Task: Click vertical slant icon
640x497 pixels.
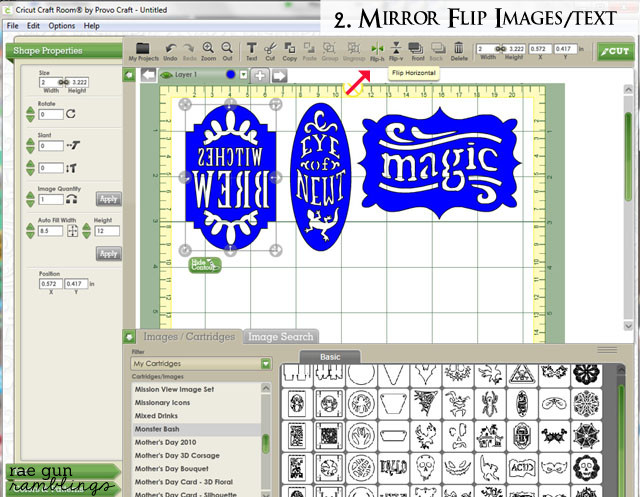Action: click(71, 168)
